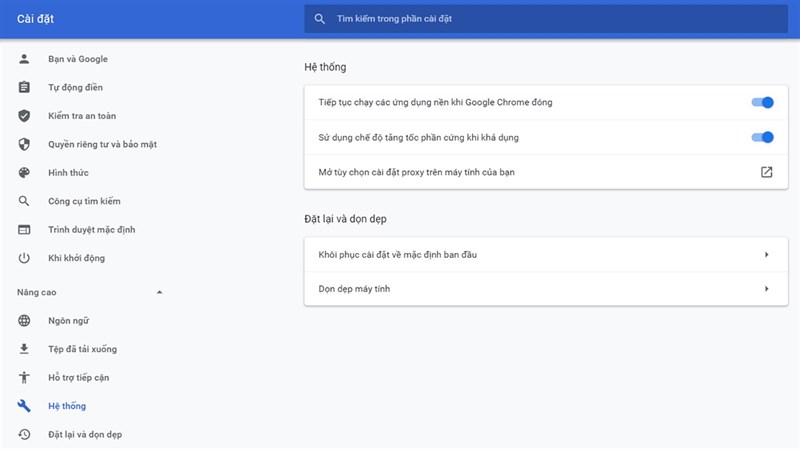Click the globe icon for Ngôn ngữ
This screenshot has height=450, width=800.
tap(25, 320)
